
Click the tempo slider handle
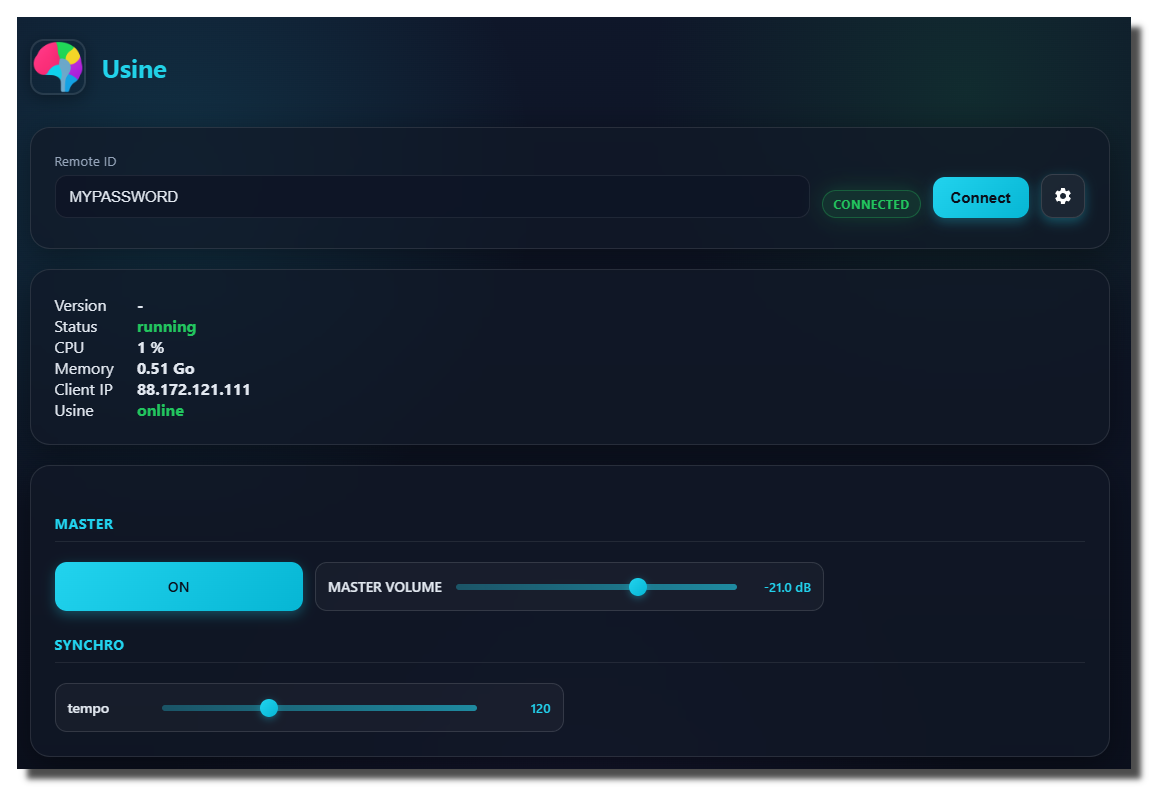269,708
